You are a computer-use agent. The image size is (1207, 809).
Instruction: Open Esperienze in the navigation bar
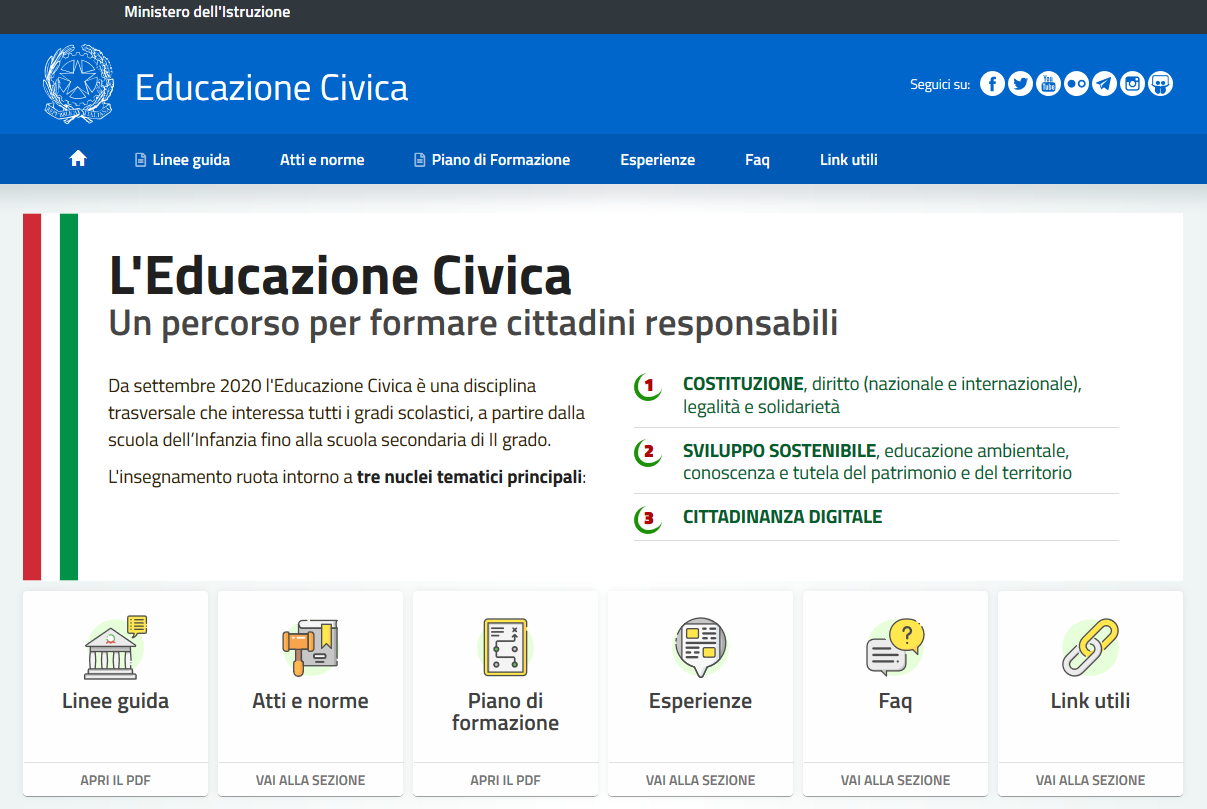(x=657, y=160)
